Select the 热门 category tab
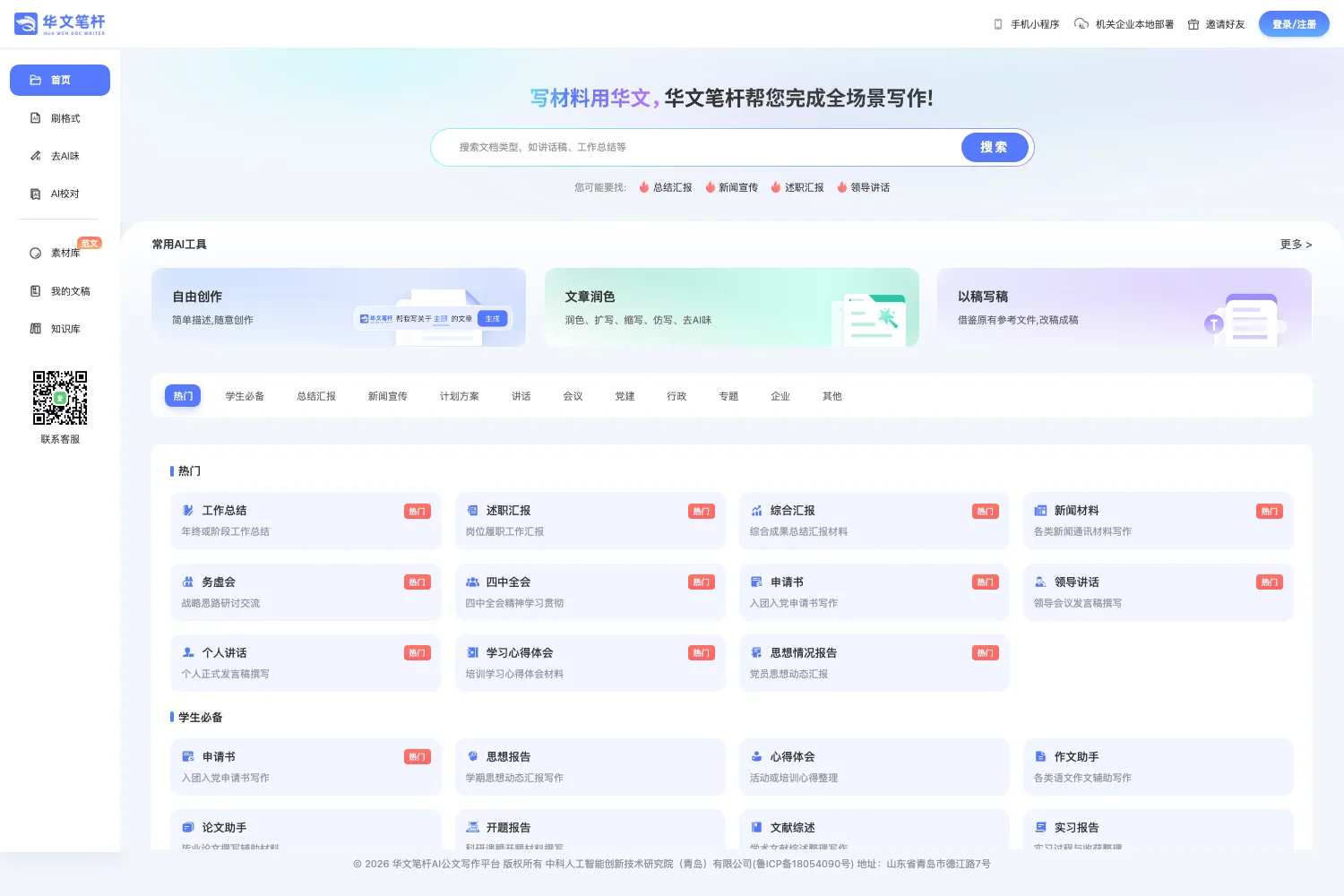Image resolution: width=1344 pixels, height=896 pixels. pos(183,396)
